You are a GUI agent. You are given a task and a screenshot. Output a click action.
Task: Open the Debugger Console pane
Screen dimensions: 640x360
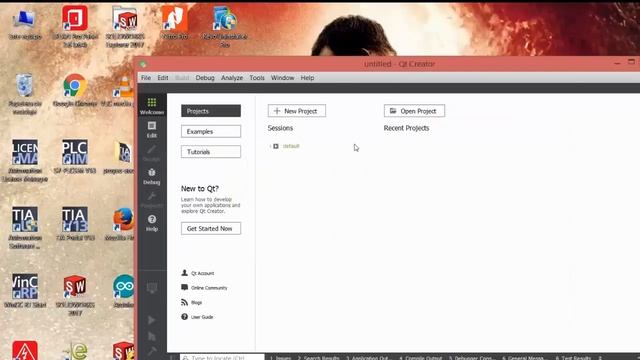click(472, 358)
